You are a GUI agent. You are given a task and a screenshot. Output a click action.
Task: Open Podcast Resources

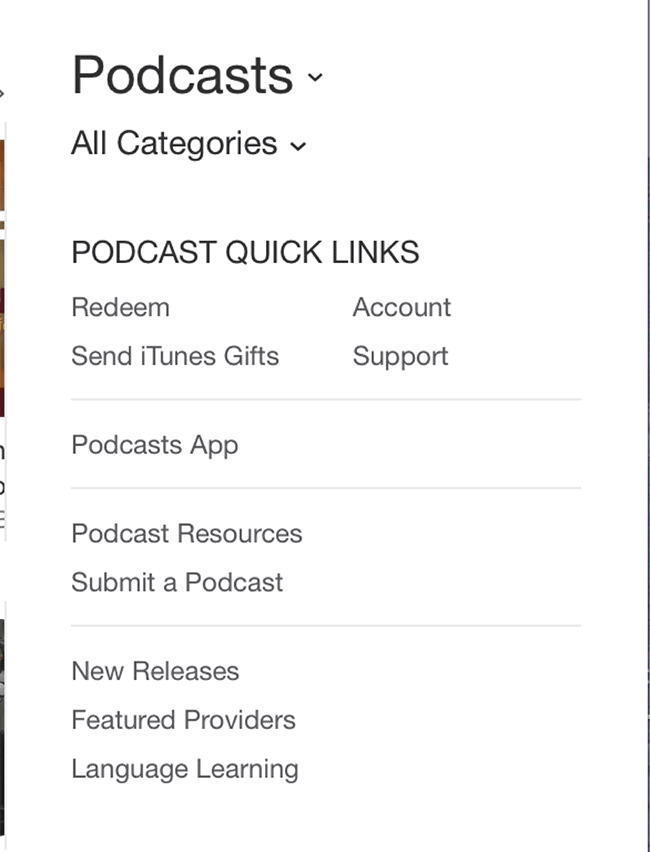pos(187,534)
